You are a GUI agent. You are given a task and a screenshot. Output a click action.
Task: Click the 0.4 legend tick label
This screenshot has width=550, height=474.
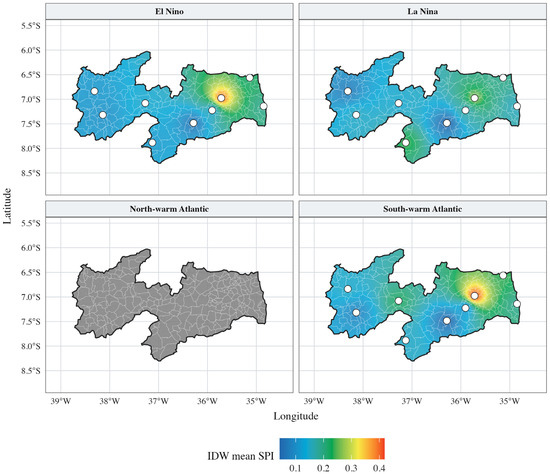[x=379, y=468]
